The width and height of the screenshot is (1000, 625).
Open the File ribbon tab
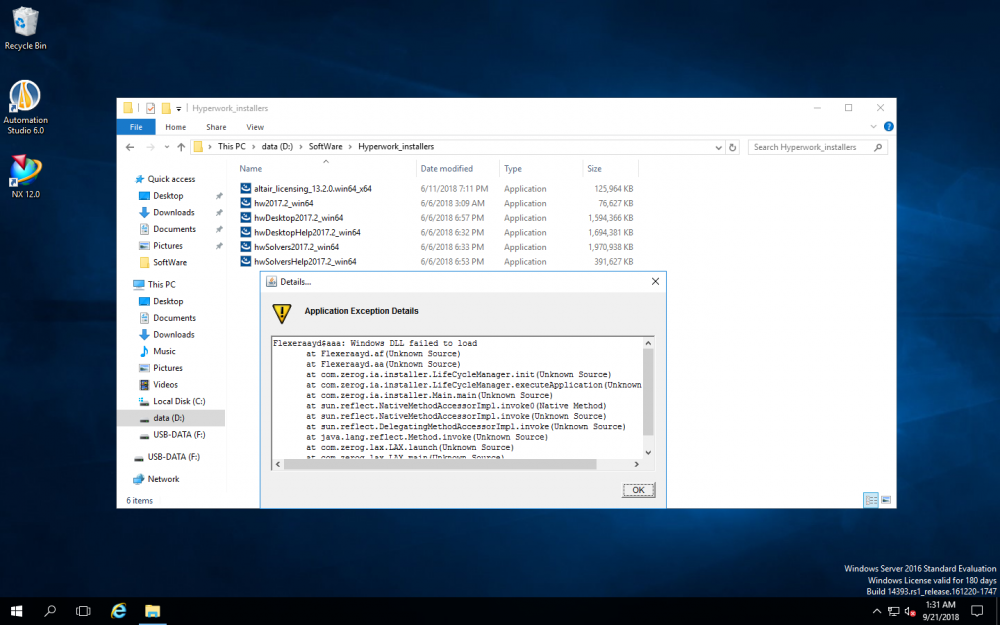tap(136, 127)
